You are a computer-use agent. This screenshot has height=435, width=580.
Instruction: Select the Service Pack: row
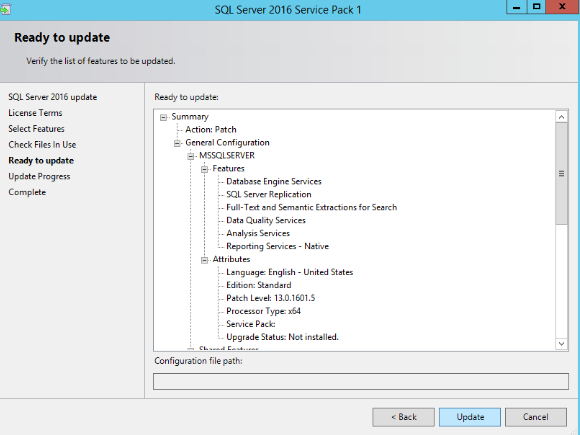click(251, 324)
